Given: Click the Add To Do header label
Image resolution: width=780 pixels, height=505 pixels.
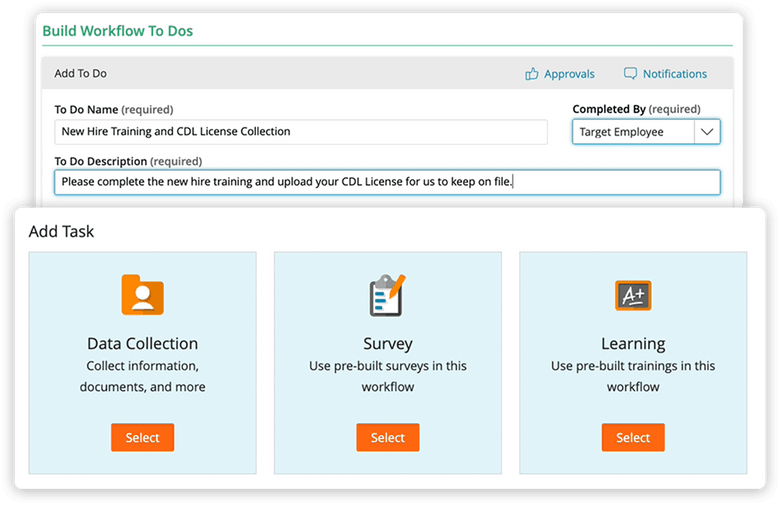Looking at the screenshot, I should pyautogui.click(x=81, y=74).
